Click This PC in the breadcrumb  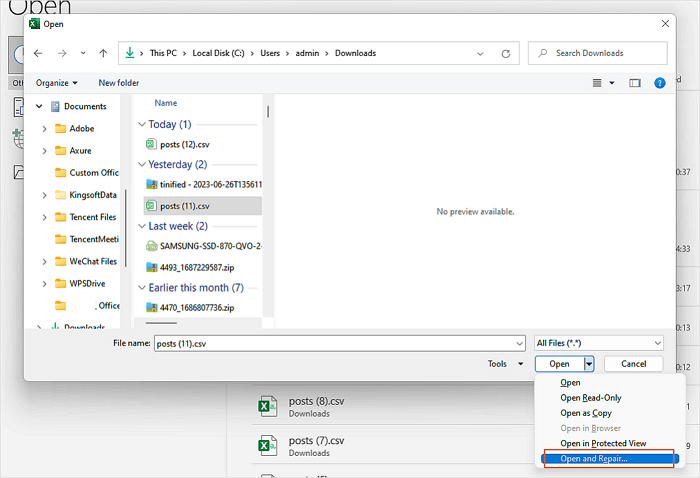pyautogui.click(x=163, y=54)
